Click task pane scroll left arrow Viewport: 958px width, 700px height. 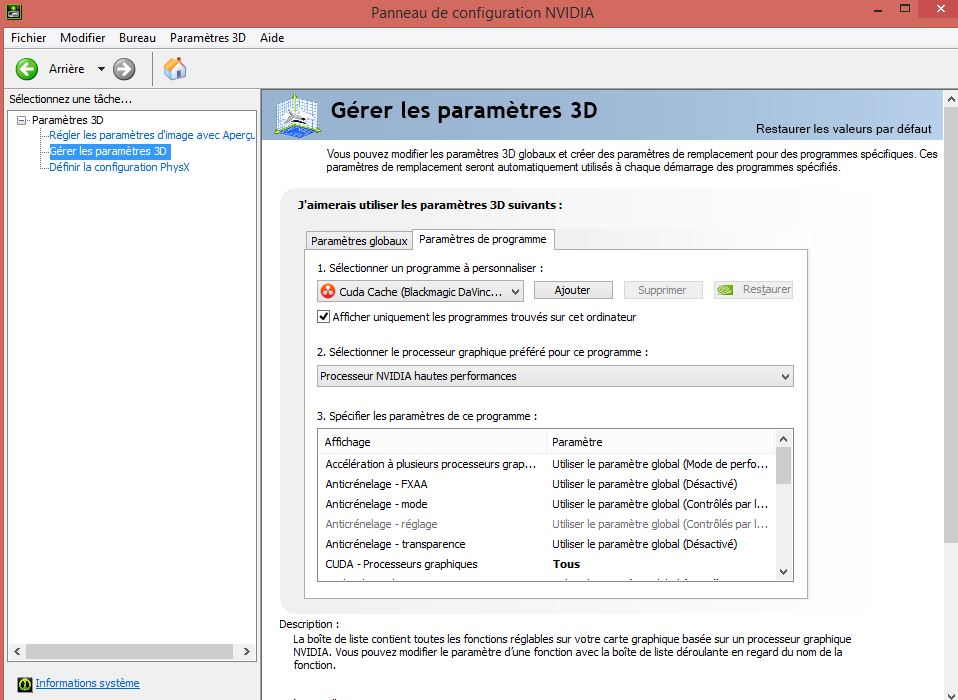(x=17, y=651)
